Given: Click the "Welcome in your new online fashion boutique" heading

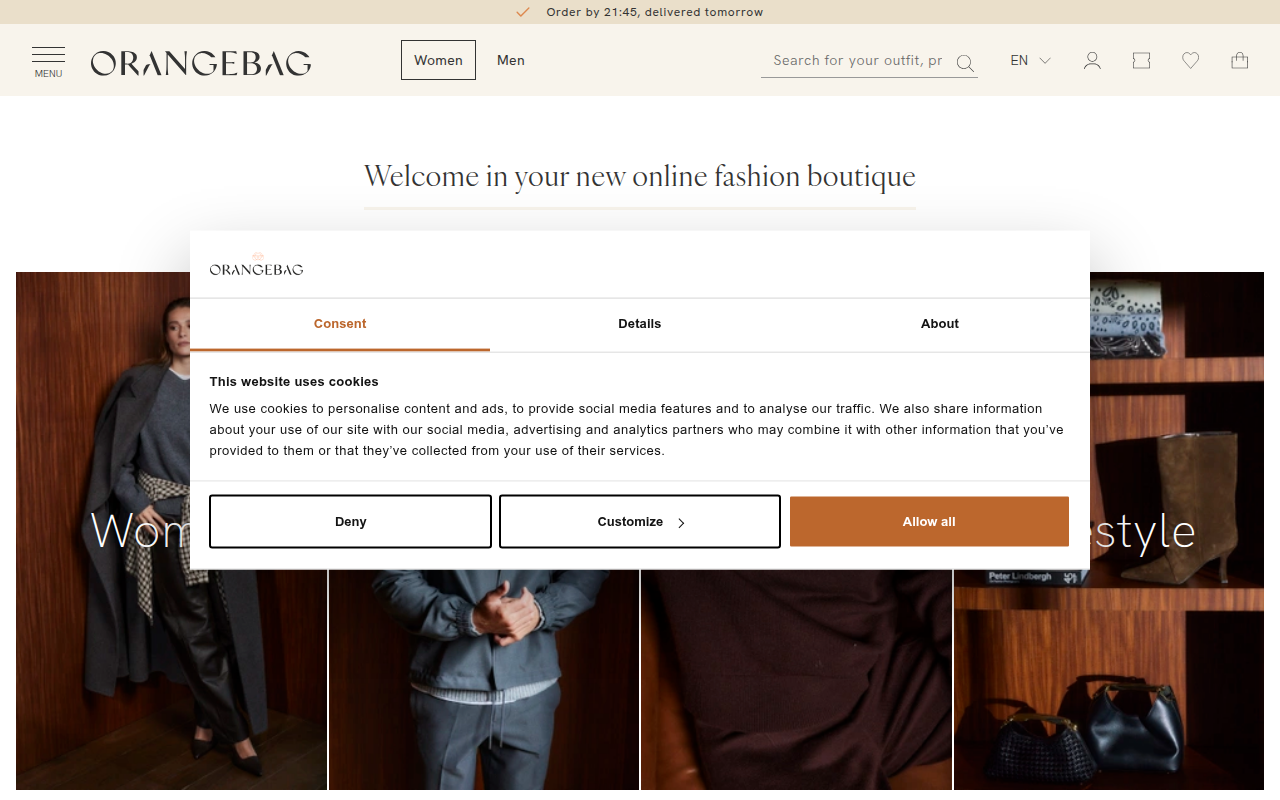Looking at the screenshot, I should point(640,177).
